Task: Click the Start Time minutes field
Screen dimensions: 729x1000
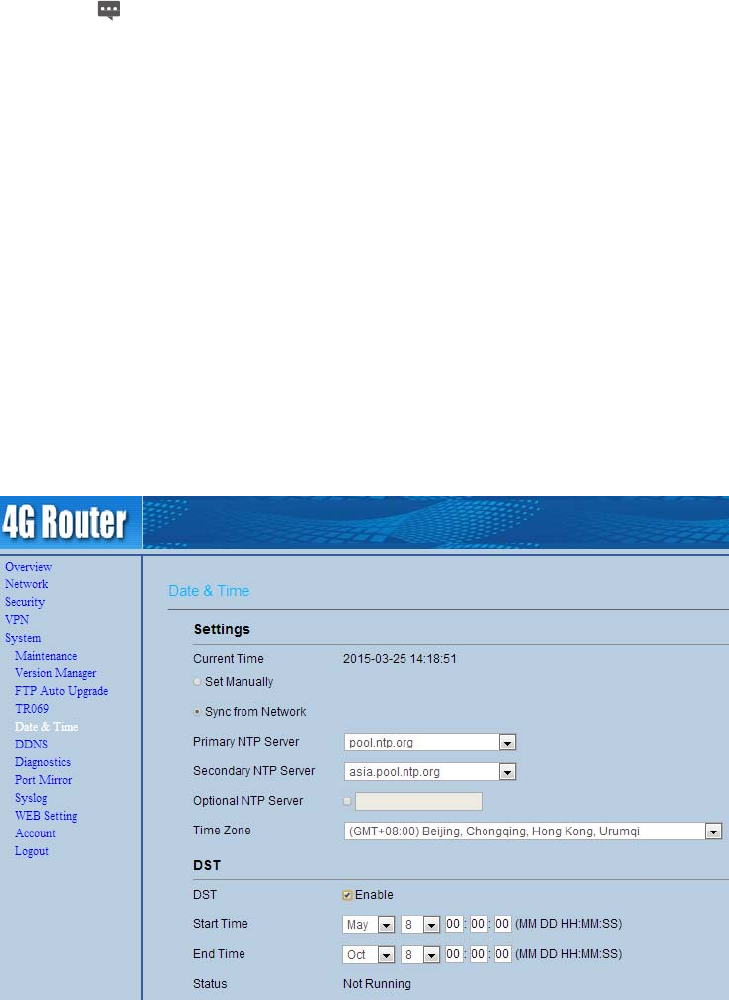Action: 478,924
